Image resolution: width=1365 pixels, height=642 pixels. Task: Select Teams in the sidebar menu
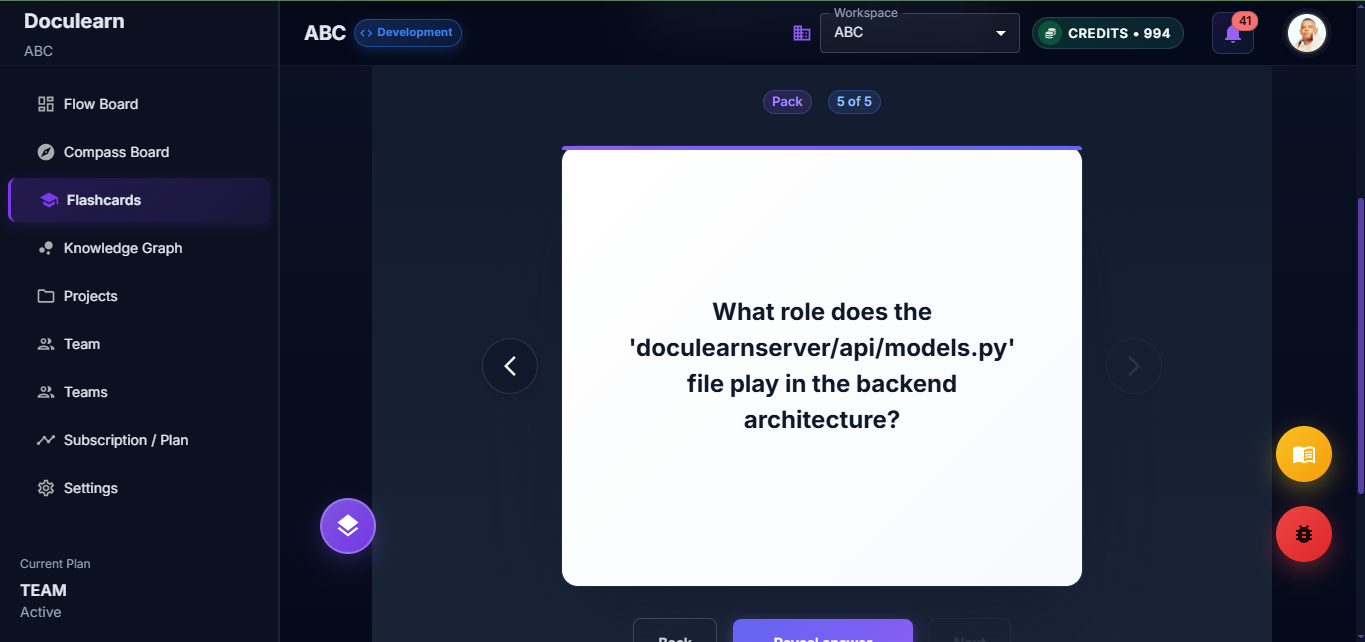(x=84, y=391)
